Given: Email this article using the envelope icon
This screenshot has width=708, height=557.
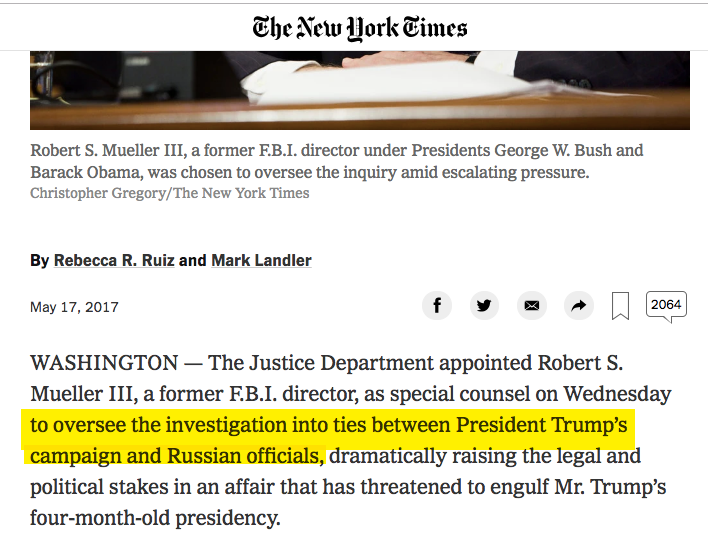Looking at the screenshot, I should (531, 306).
